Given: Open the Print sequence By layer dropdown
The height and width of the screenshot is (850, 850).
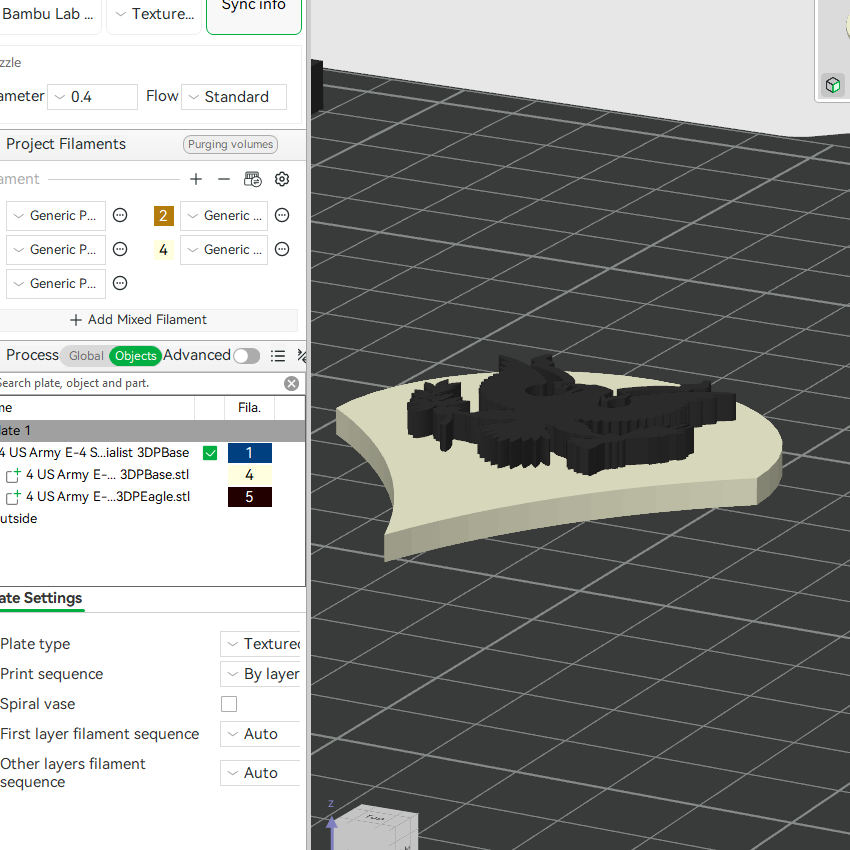Looking at the screenshot, I should click(260, 674).
